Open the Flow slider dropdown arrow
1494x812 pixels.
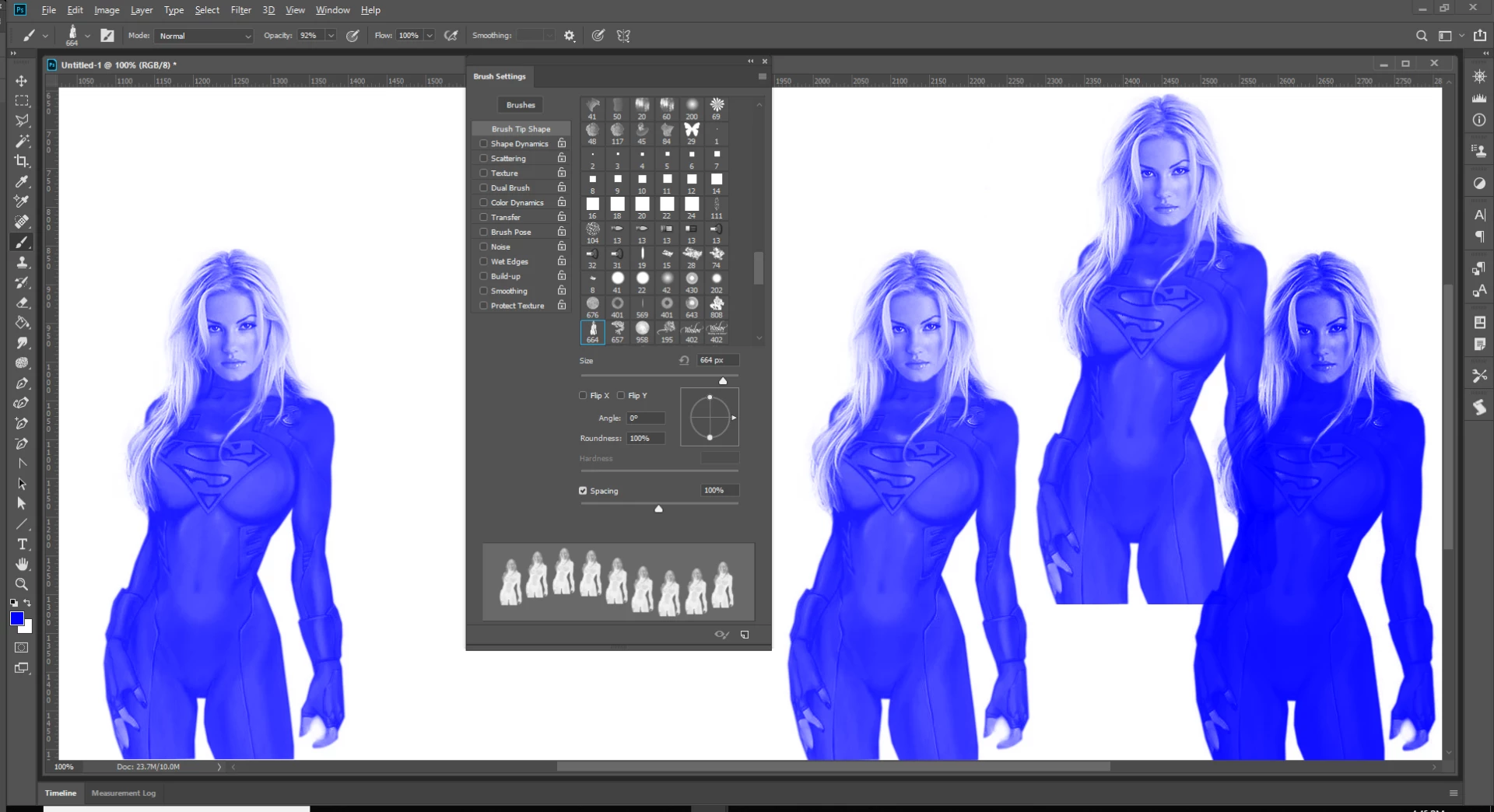(430, 36)
